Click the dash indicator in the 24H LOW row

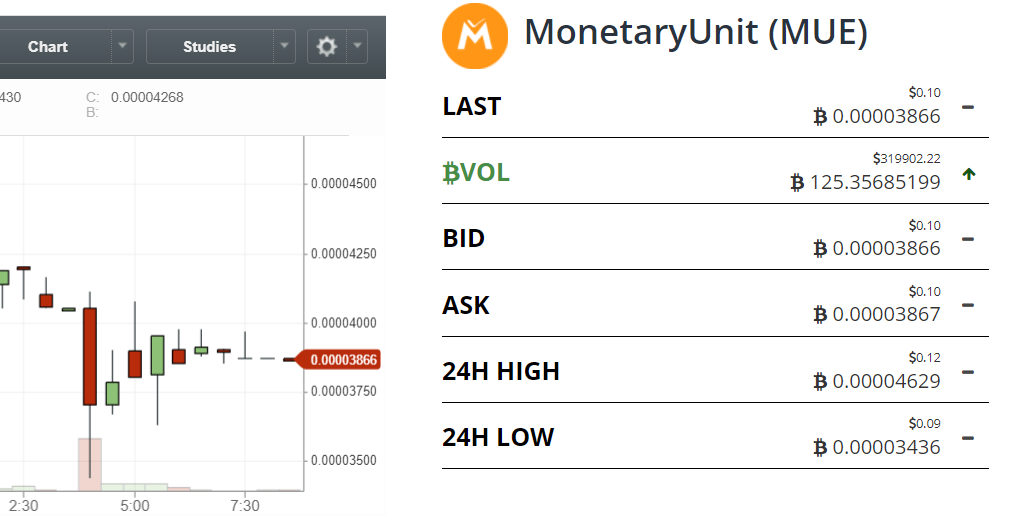click(x=967, y=437)
